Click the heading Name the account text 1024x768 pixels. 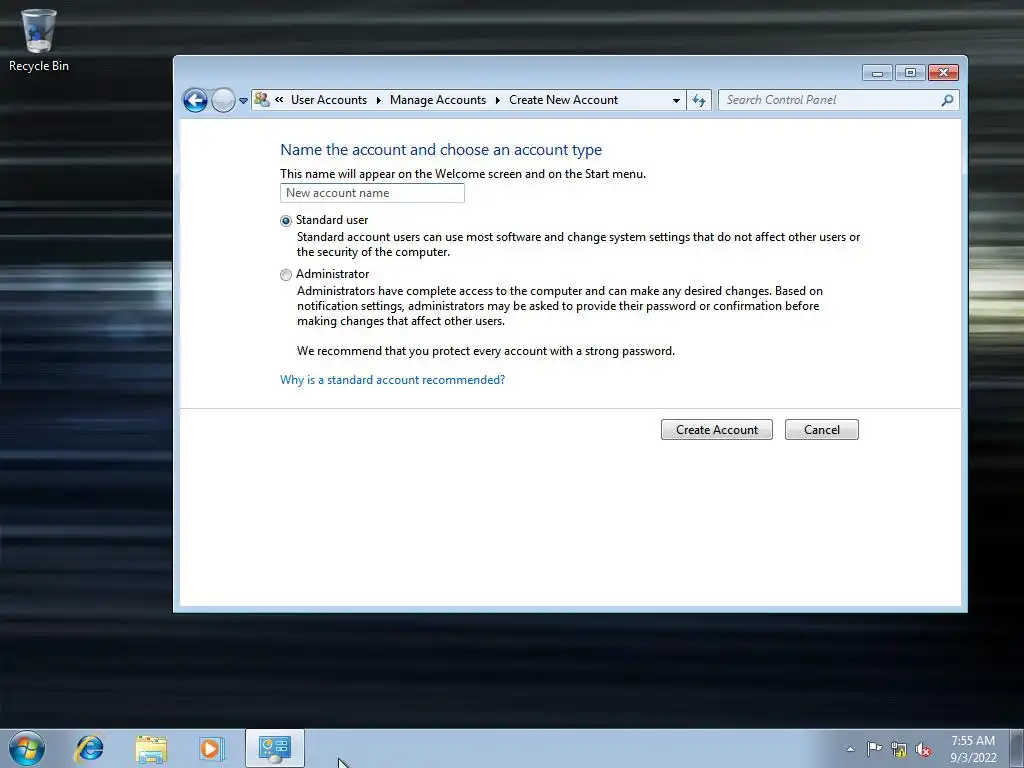(441, 150)
